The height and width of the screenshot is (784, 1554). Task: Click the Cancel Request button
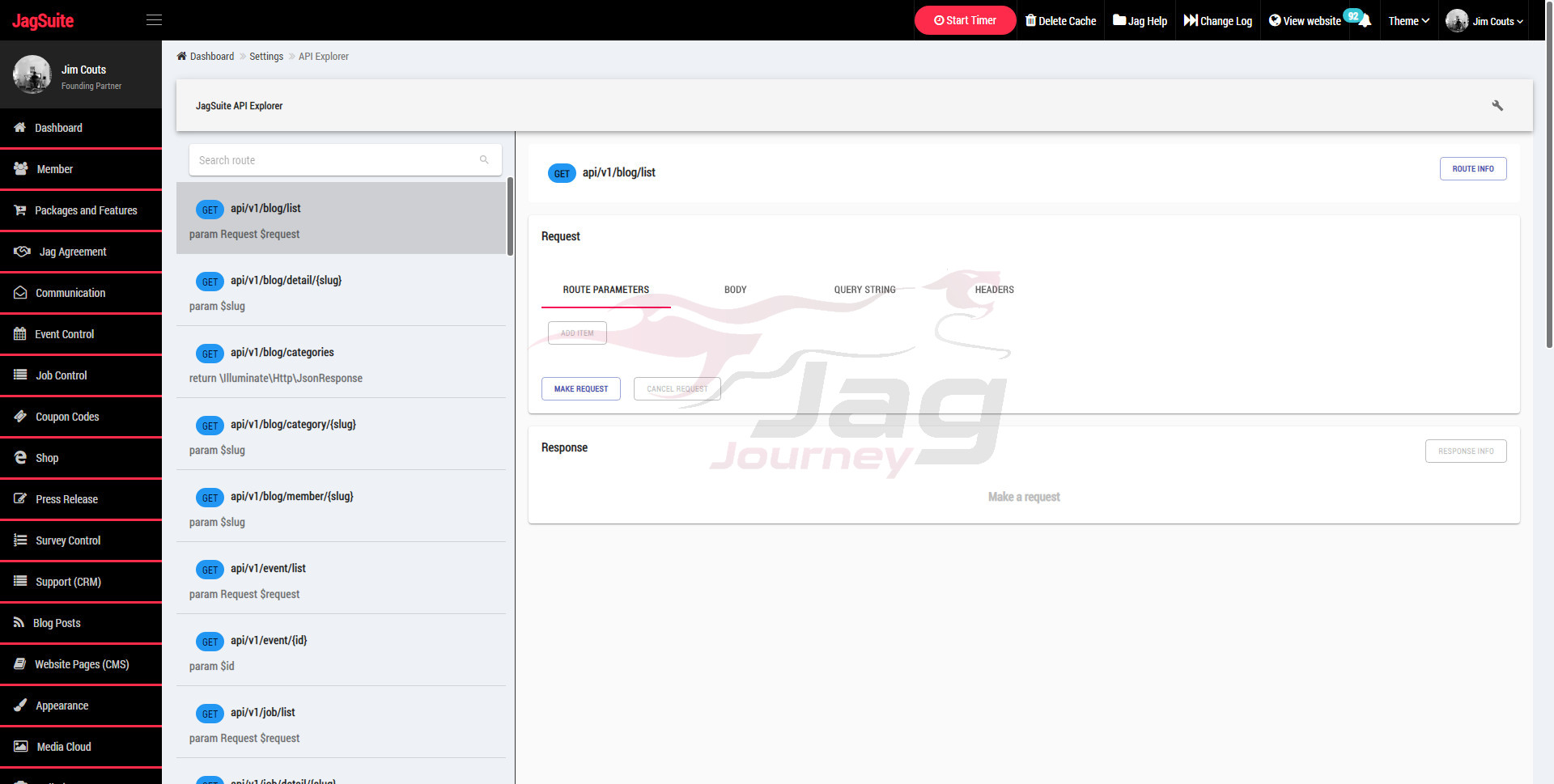point(677,388)
